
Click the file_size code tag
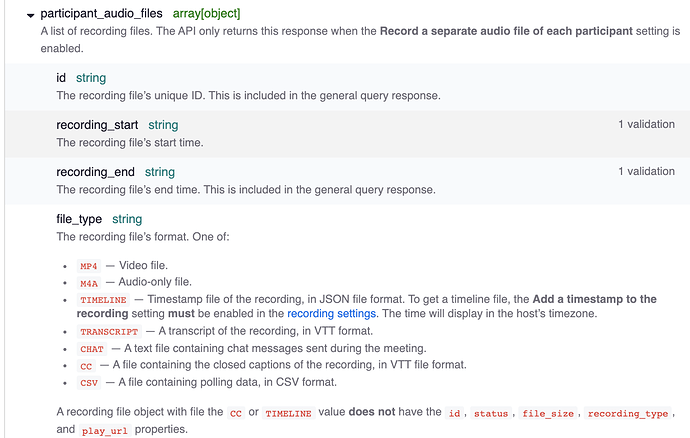548,413
